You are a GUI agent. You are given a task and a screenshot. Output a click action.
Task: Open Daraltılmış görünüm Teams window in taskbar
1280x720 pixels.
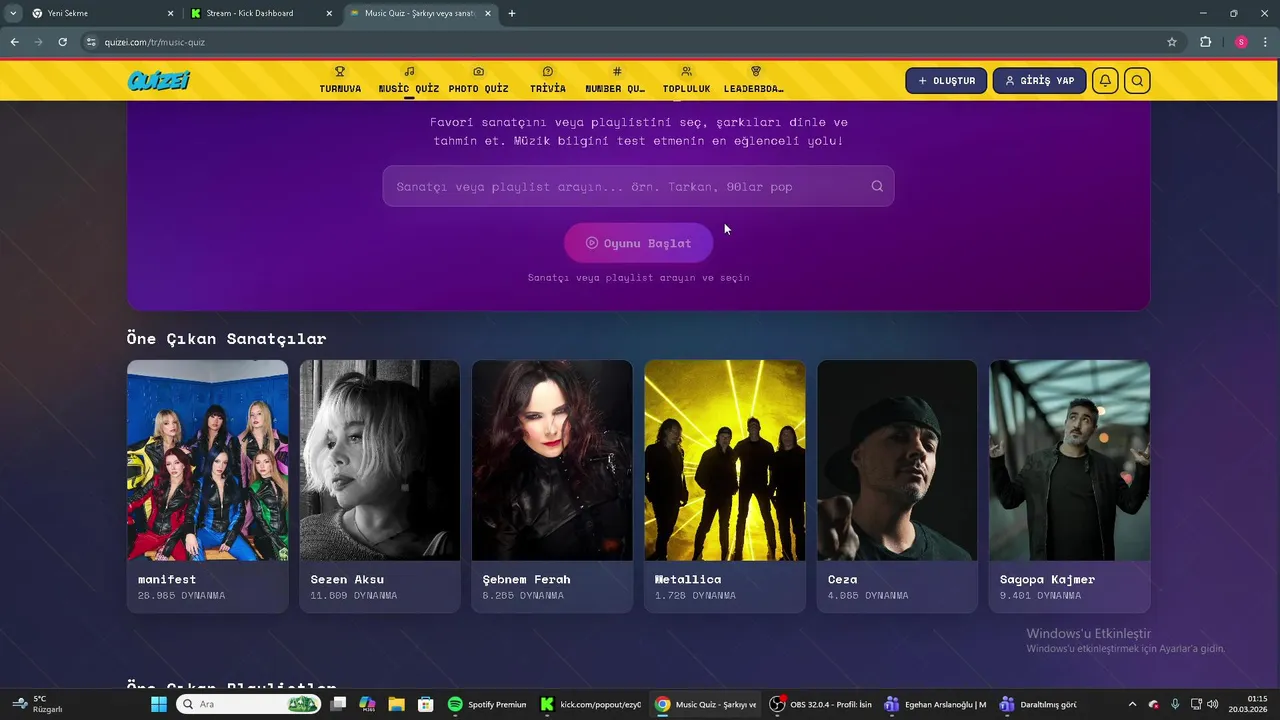(1039, 704)
